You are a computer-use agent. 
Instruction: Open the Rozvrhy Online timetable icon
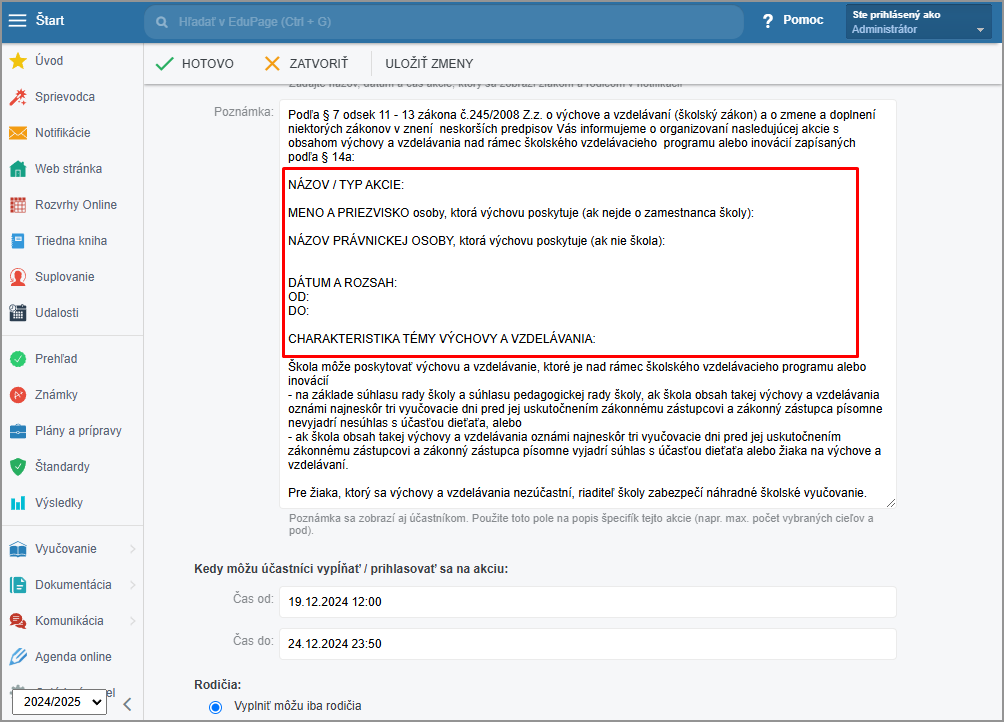tap(17, 205)
